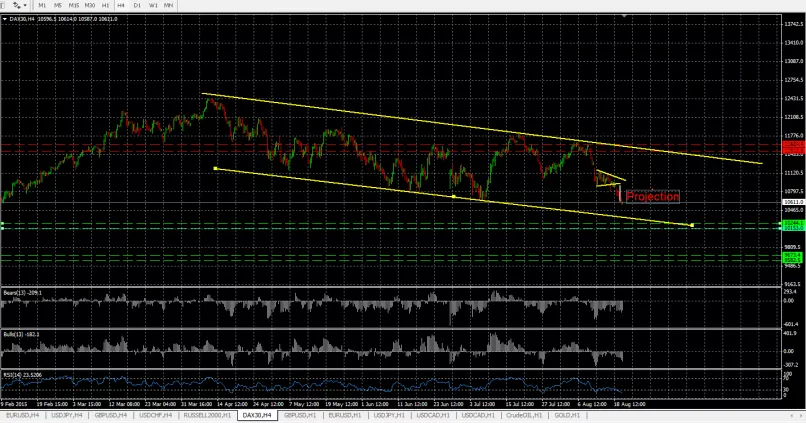Open the USDJPY,H1 chart tab
This screenshot has height=423, width=806.
pyautogui.click(x=389, y=415)
